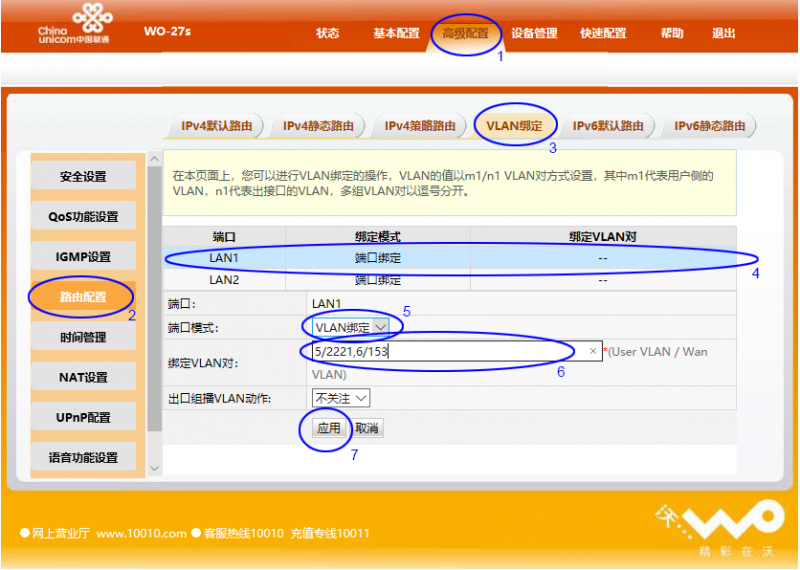Go to NAT设置 in the sidebar
Viewport: 800px width, 570px height.
point(82,377)
